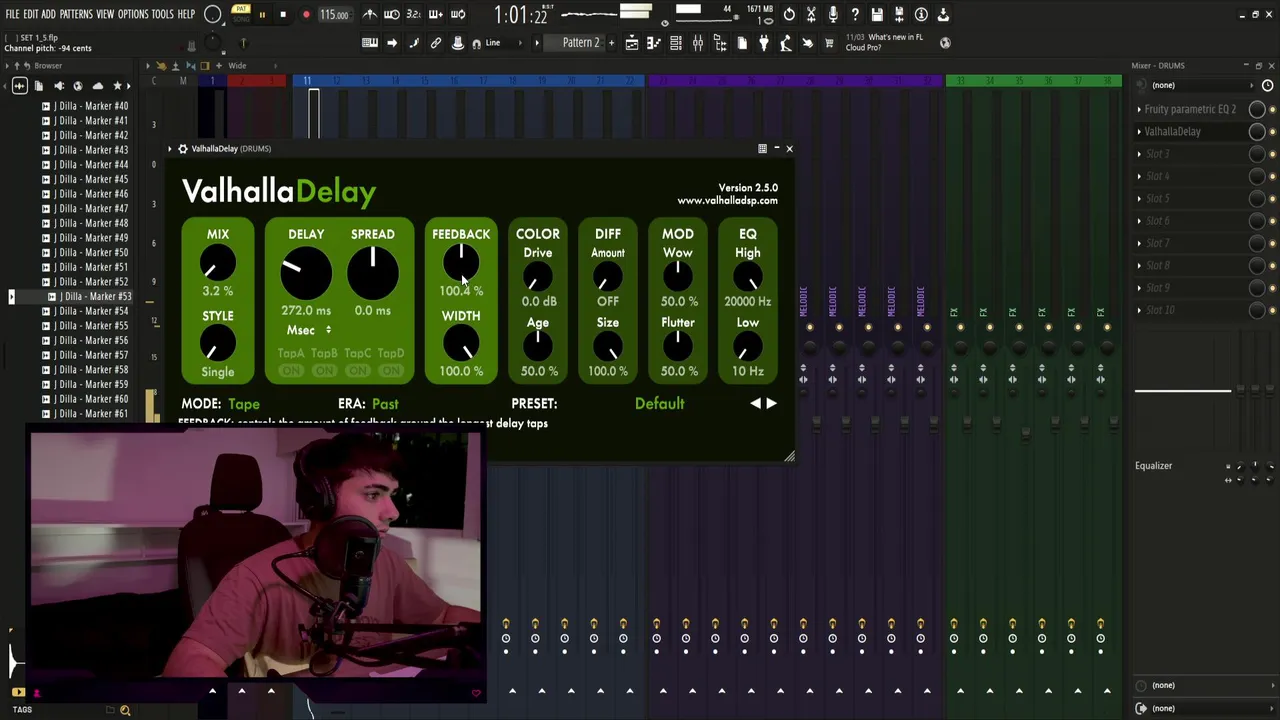Open the TOOLS menu
This screenshot has width=1280, height=720.
point(162,14)
